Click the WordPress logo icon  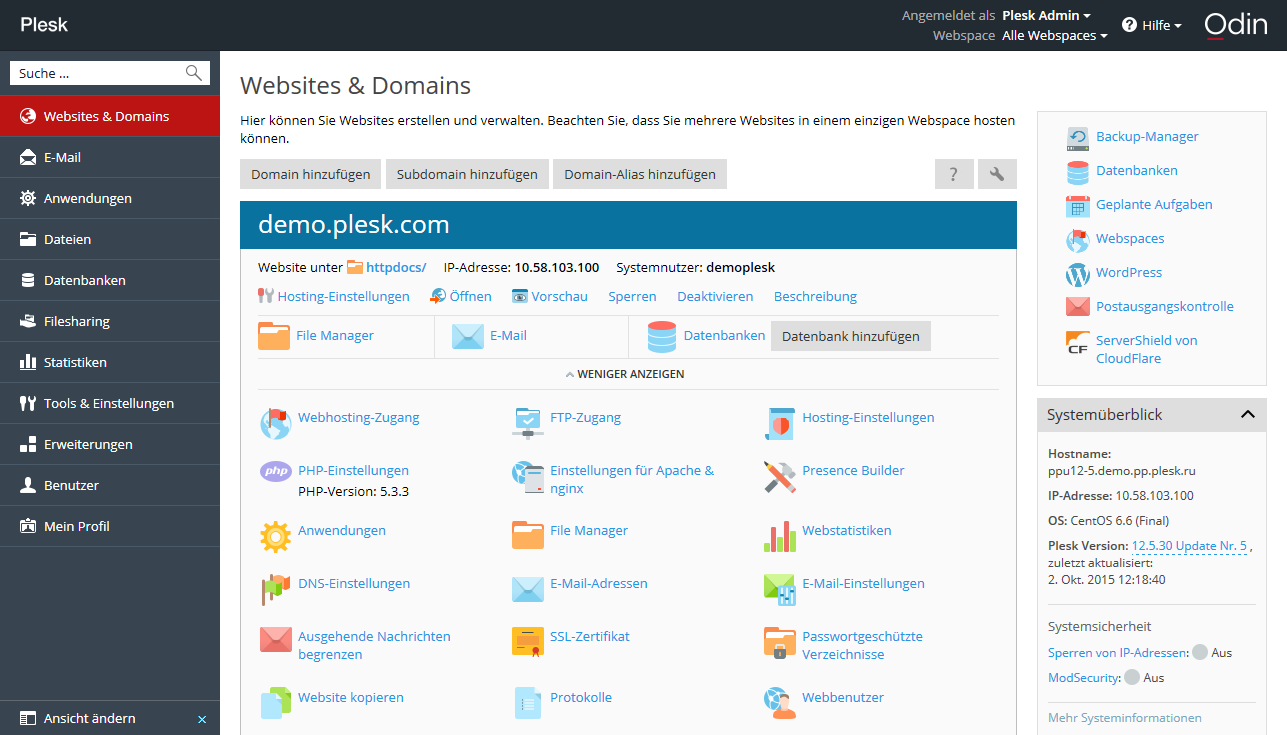(x=1077, y=274)
